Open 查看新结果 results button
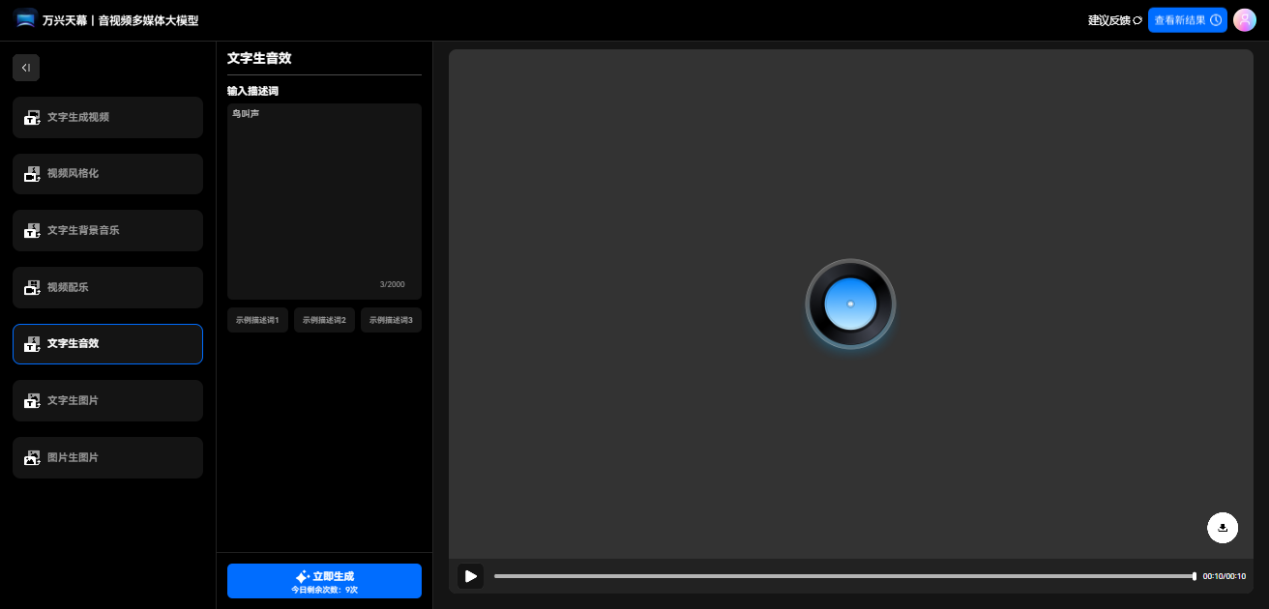 coord(1187,20)
